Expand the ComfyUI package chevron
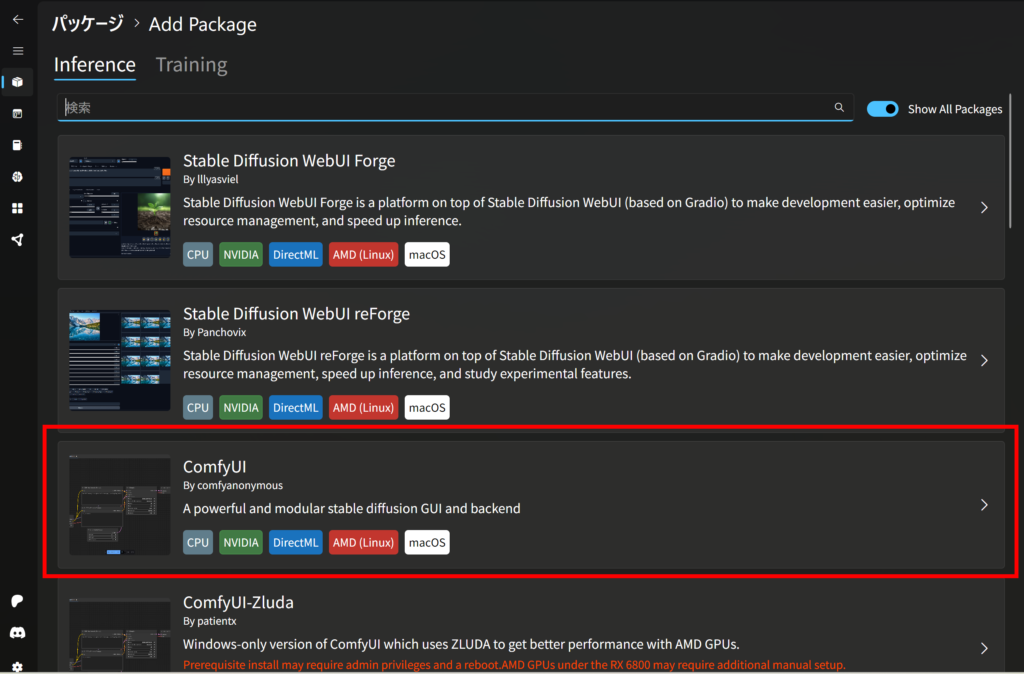 click(984, 505)
